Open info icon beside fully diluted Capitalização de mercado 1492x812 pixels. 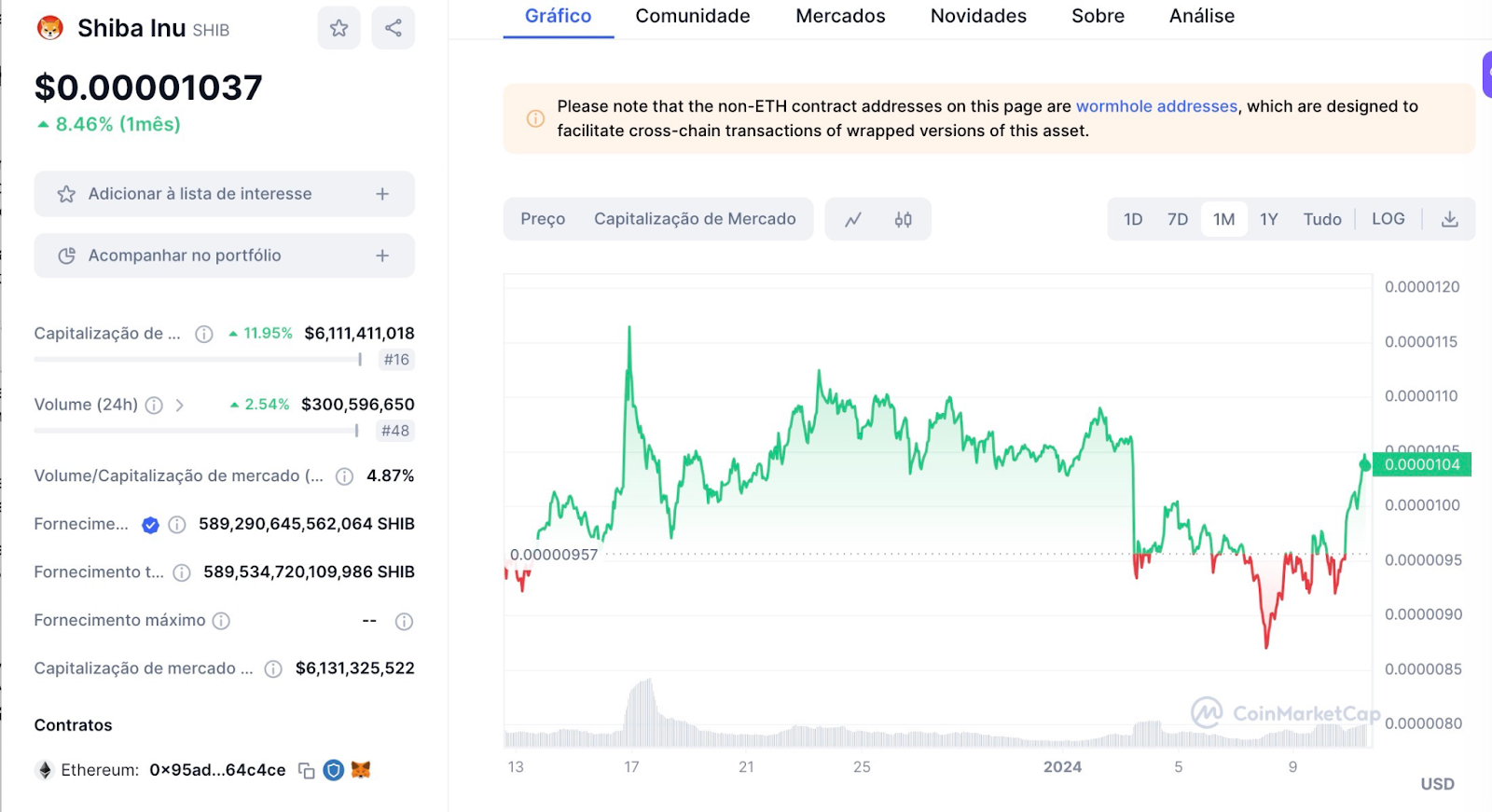(273, 669)
